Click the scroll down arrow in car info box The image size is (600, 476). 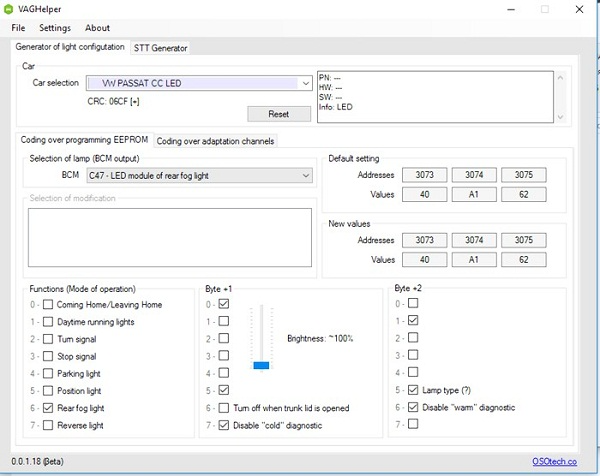[558, 117]
